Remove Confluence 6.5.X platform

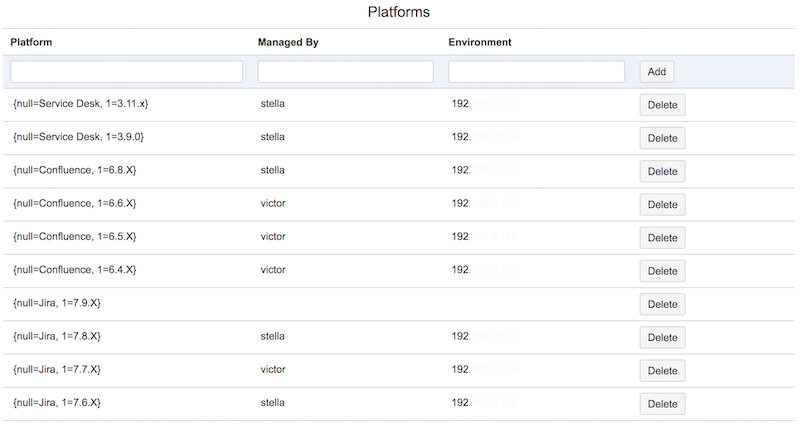tap(662, 238)
